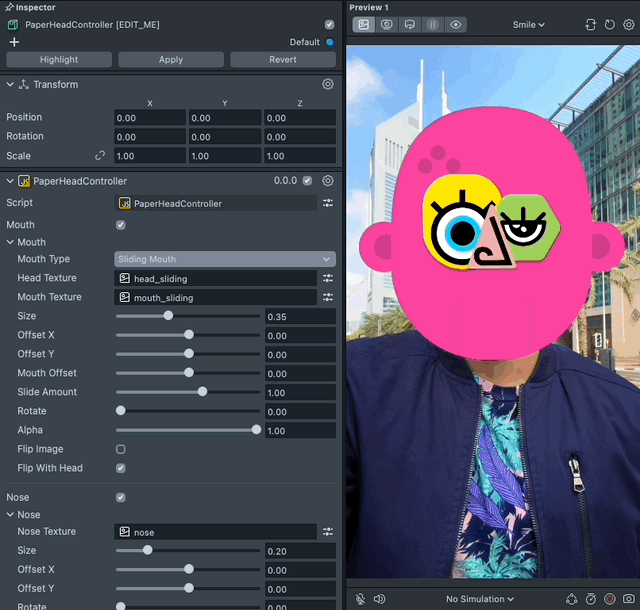
Task: Click the Revert button
Action: pos(283,60)
